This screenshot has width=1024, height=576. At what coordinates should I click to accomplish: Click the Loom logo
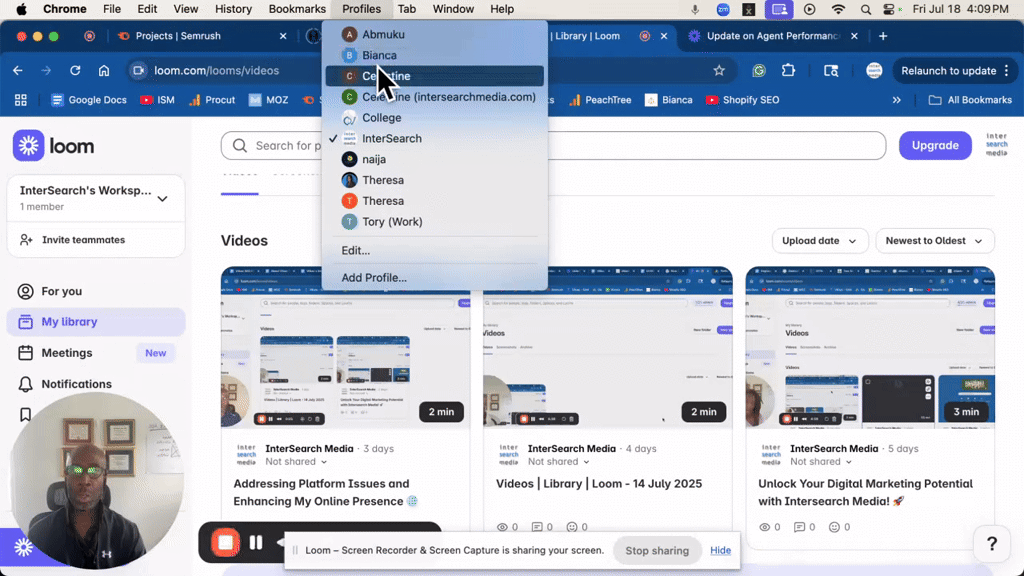pyautogui.click(x=54, y=146)
